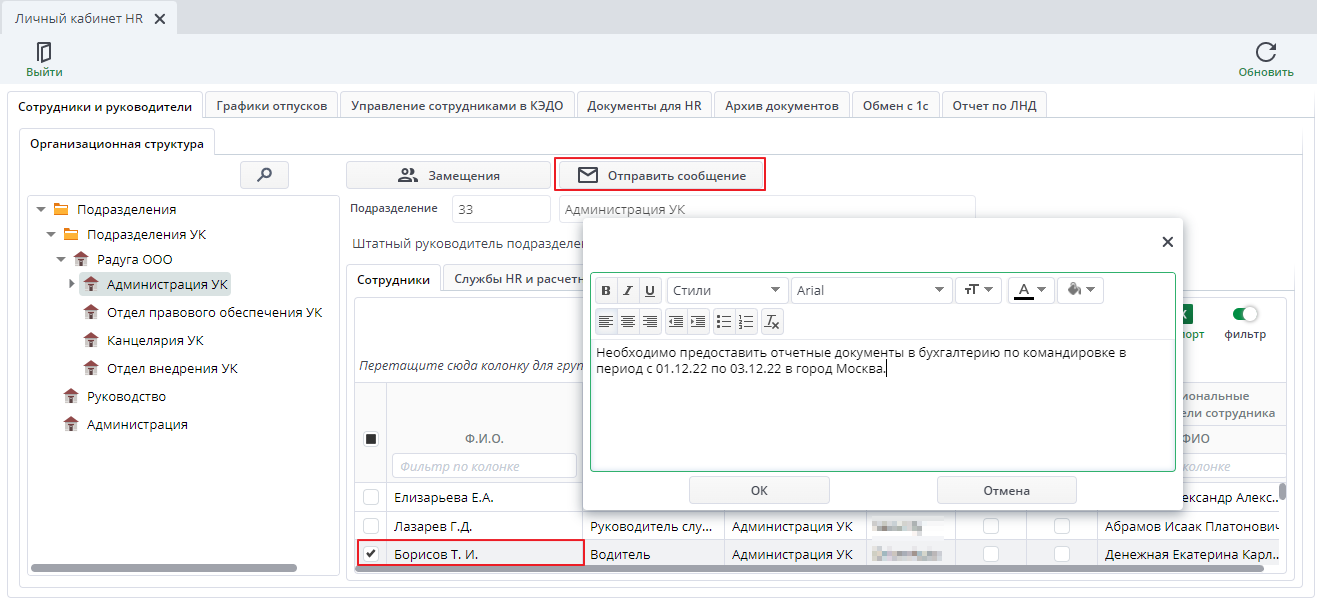Increase indent of message text
The image size is (1317, 608).
698,322
